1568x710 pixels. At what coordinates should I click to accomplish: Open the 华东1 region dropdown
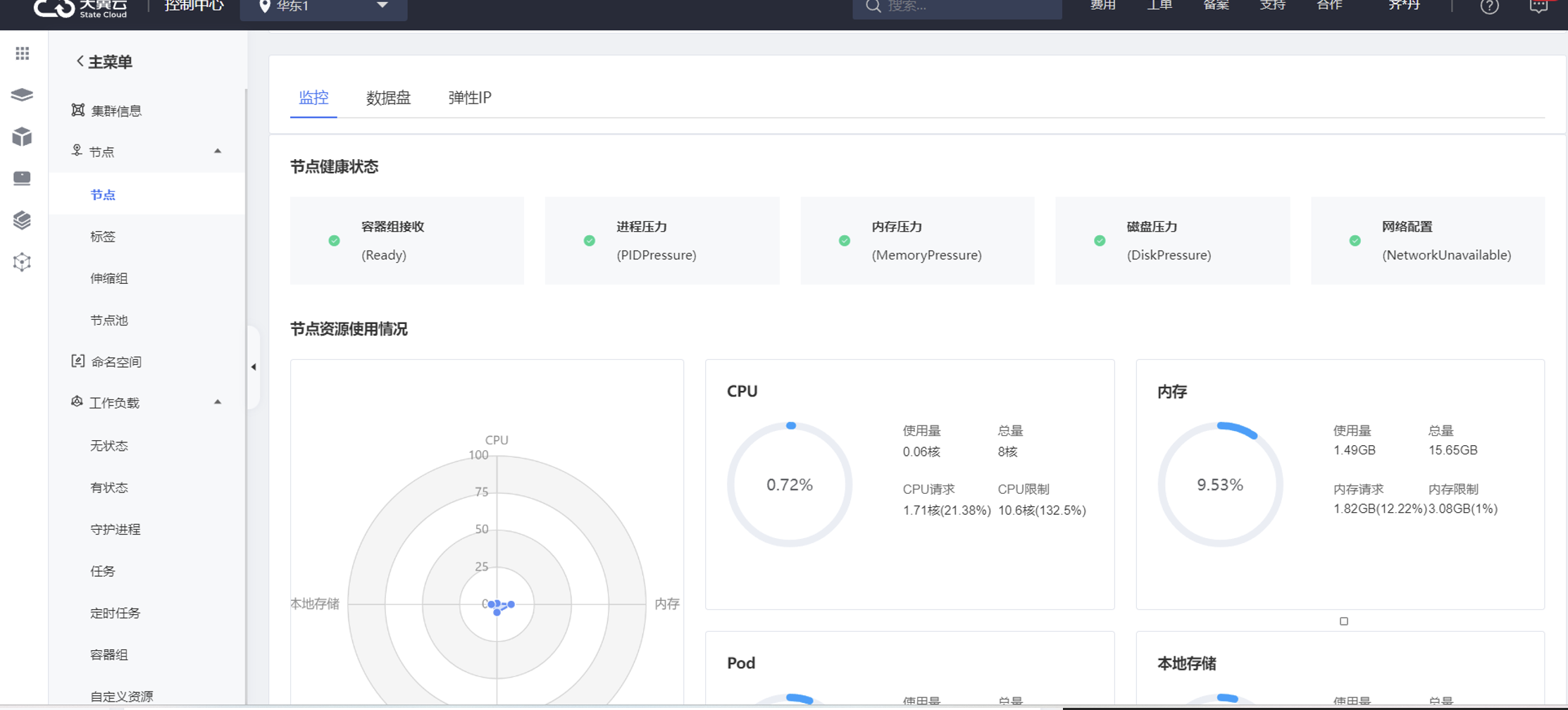(323, 7)
